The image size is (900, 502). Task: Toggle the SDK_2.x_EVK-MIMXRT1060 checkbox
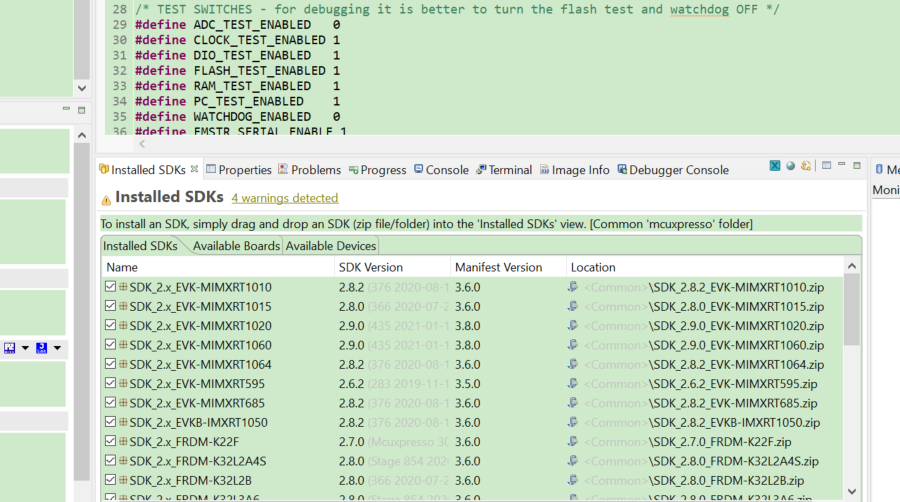[110, 345]
